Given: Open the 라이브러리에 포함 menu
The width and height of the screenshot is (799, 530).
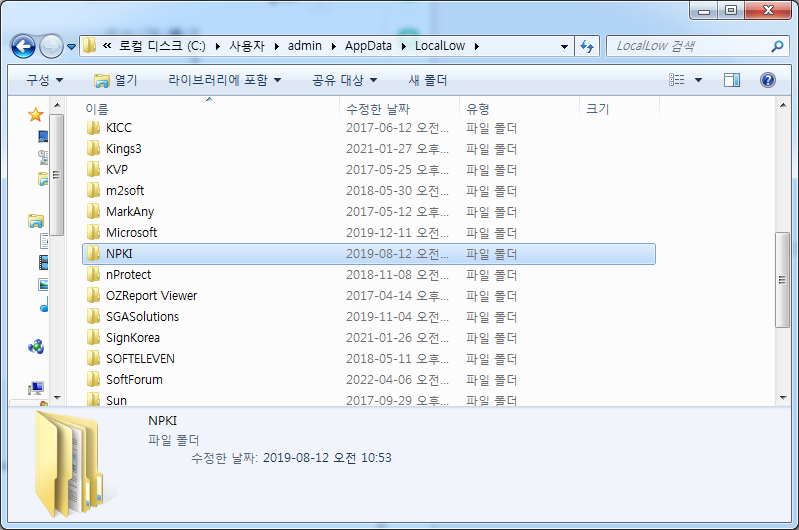Looking at the screenshot, I should [224, 80].
